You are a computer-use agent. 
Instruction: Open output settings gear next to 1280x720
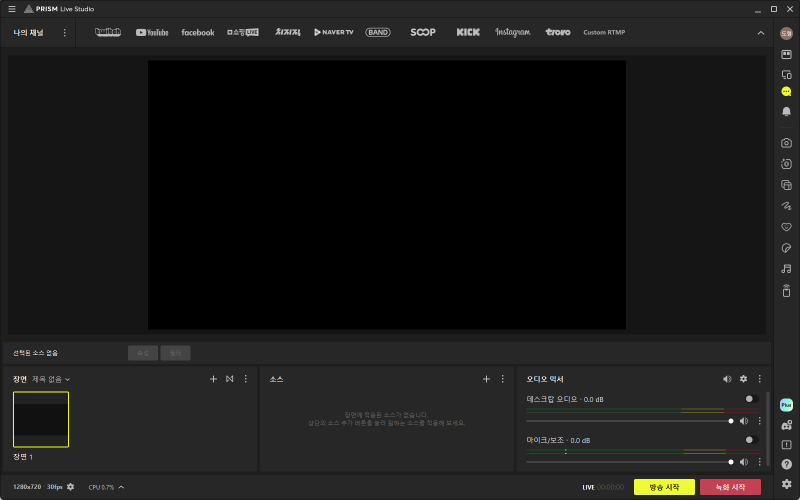tap(70, 487)
